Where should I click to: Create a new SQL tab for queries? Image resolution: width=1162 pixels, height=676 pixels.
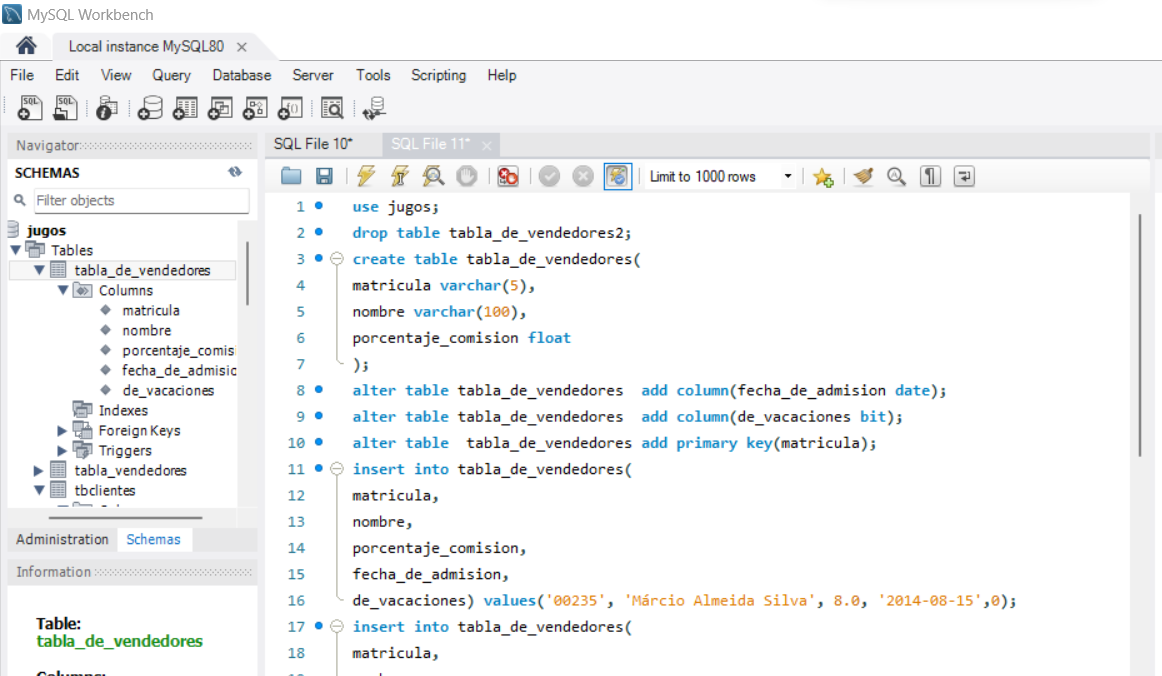30,108
